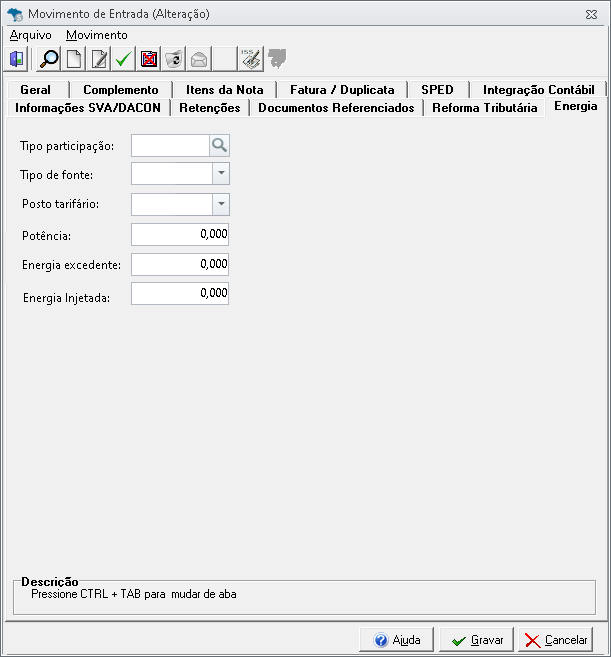The width and height of the screenshot is (611, 657).
Task: Close the Movimento de Entrada window
Action: [x=591, y=15]
